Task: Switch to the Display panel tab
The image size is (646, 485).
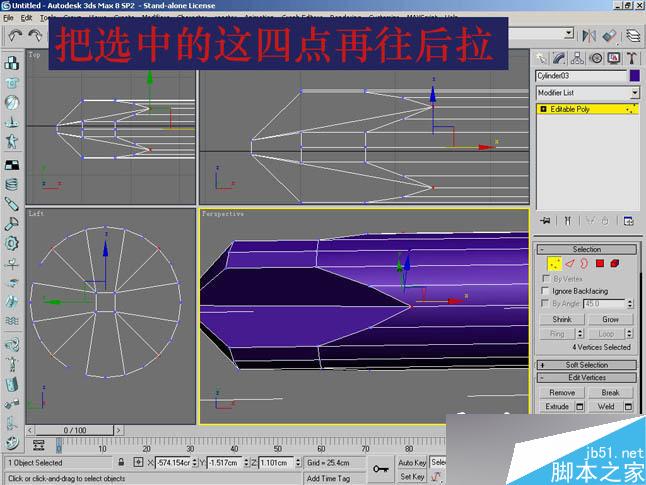Action: click(614, 59)
